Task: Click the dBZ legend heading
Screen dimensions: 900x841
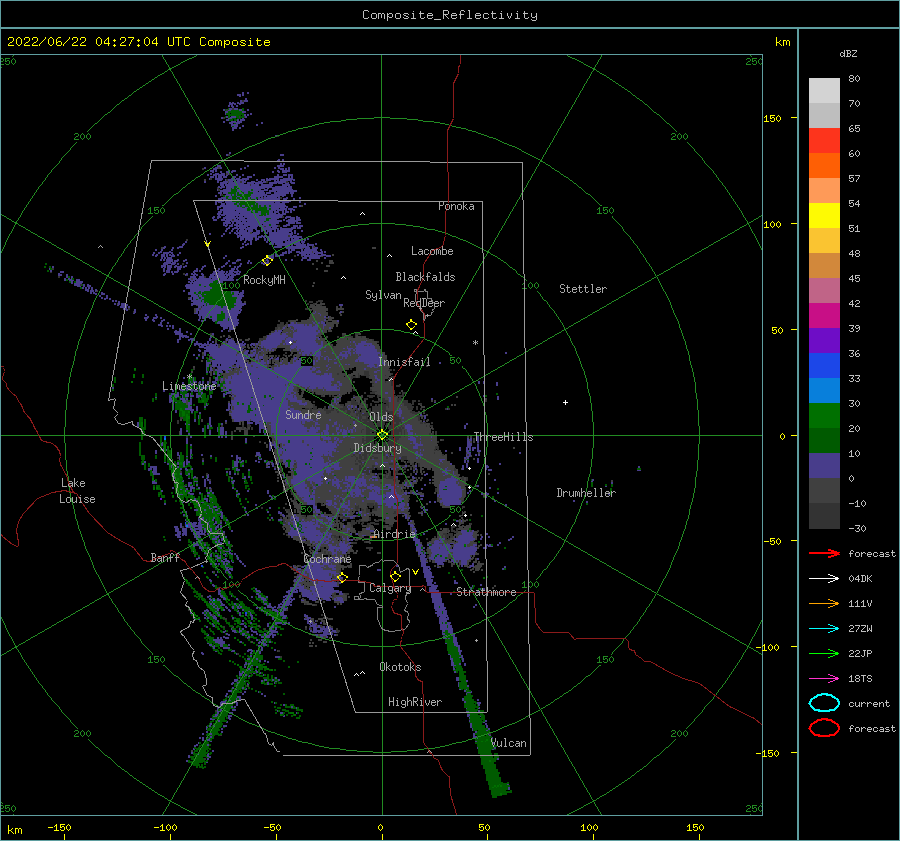Action: coord(848,53)
